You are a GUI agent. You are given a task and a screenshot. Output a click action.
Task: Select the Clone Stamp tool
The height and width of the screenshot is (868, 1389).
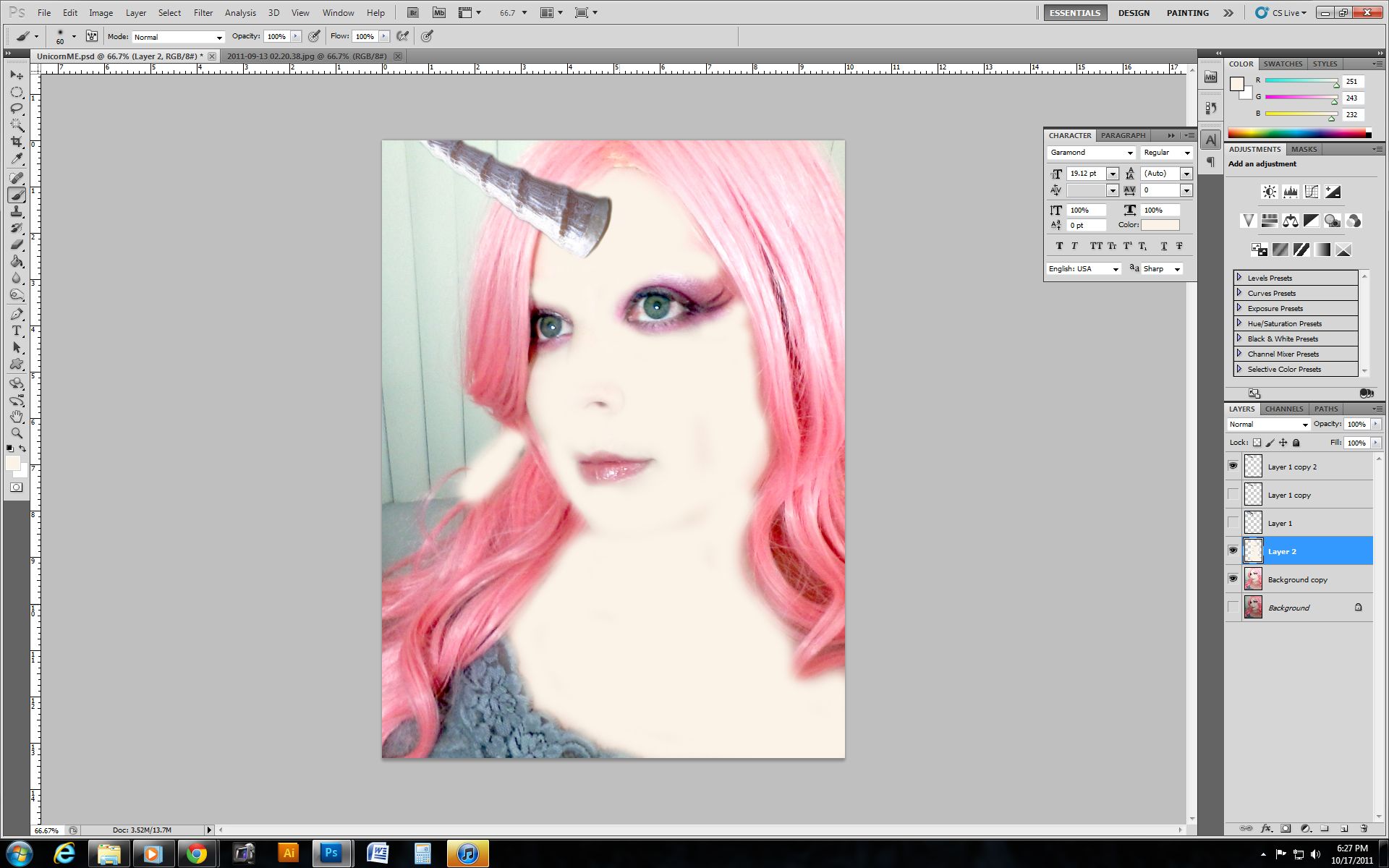(x=17, y=211)
